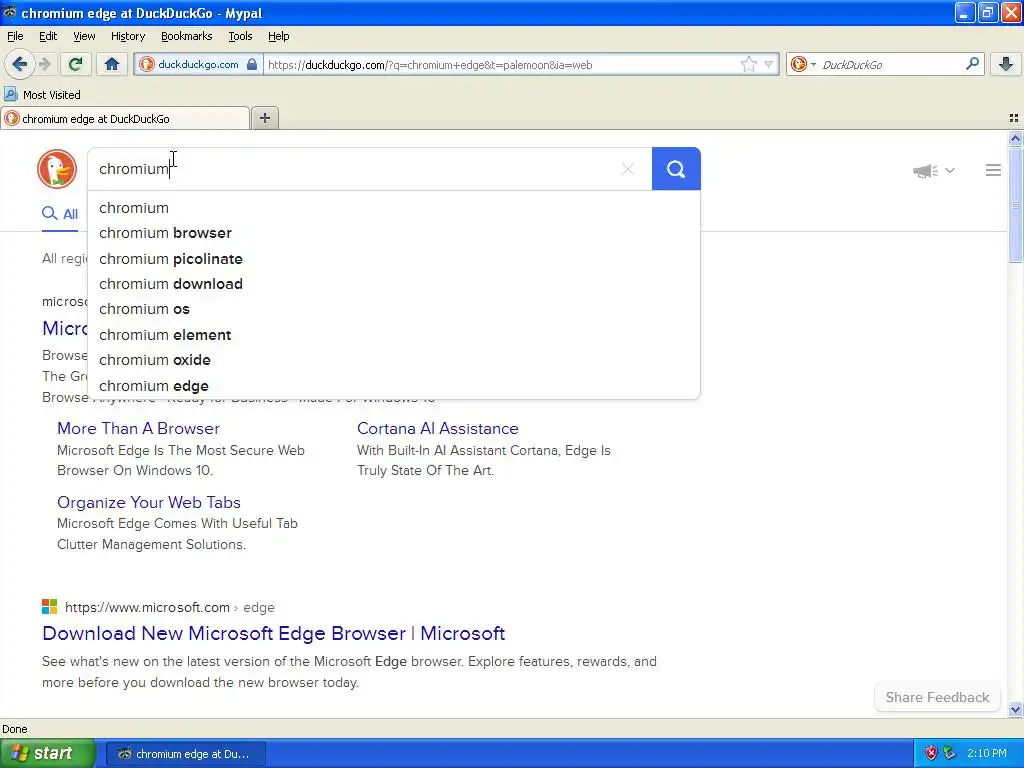This screenshot has height=768, width=1024.
Task: Click the Forward arrow button
Action: click(x=44, y=64)
